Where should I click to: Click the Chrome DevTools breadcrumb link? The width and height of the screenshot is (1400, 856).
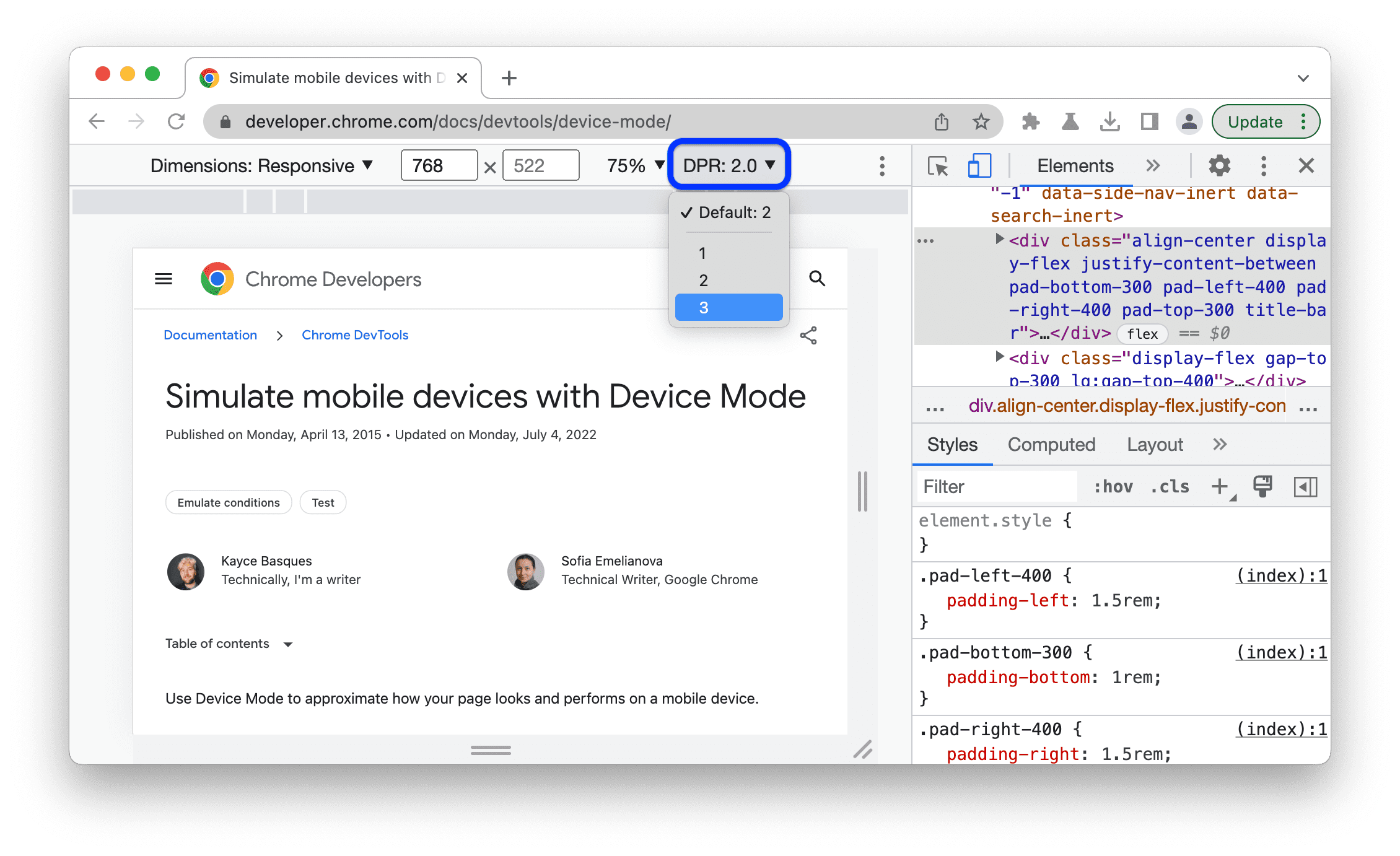[x=356, y=335]
